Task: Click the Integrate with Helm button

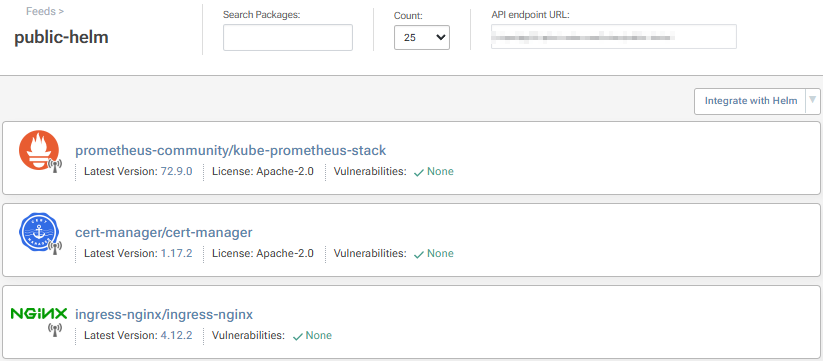Action: (751, 101)
